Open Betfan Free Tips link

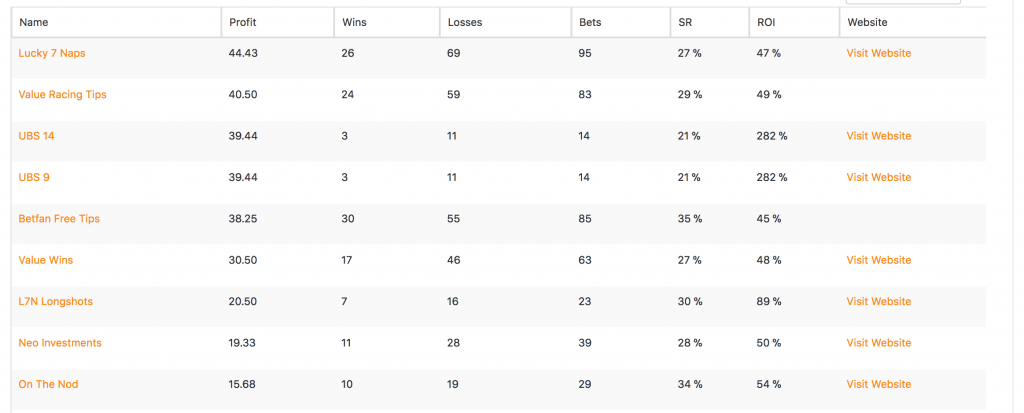(x=59, y=219)
